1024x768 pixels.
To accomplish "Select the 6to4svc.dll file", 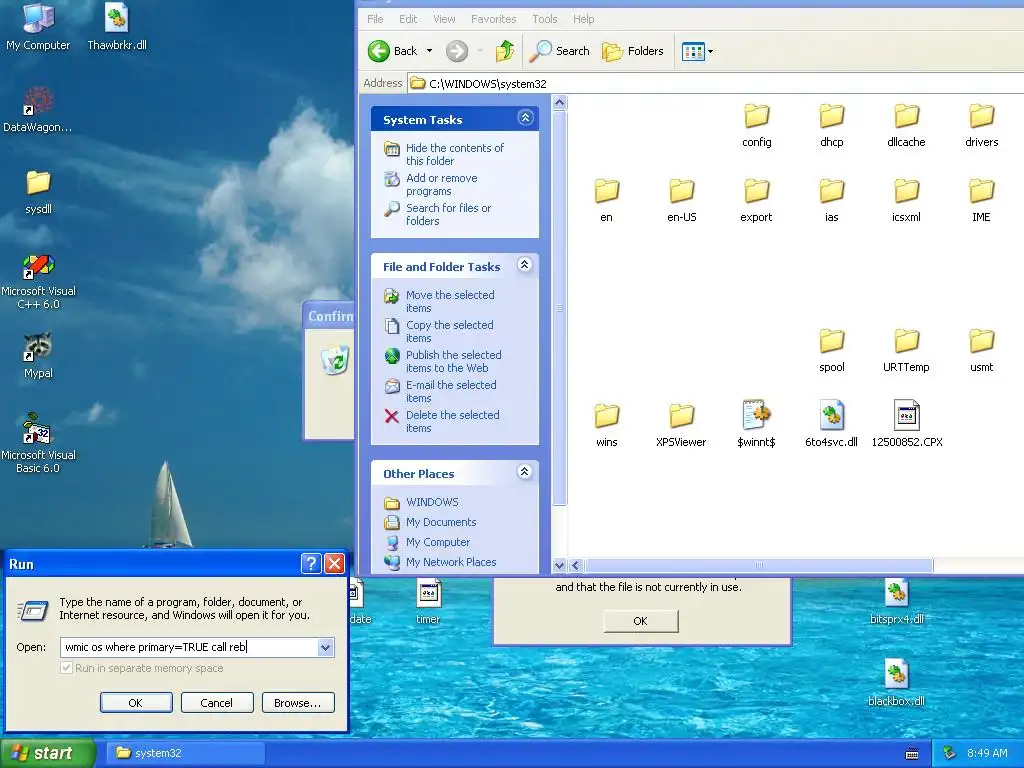I will pyautogui.click(x=831, y=424).
